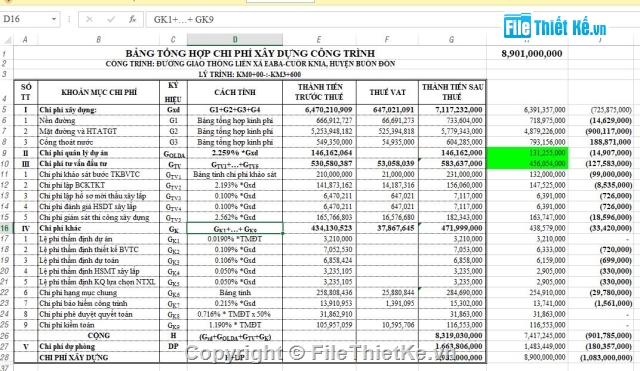
Task: Open the FileThietKe.vn logo
Action: 555,26
